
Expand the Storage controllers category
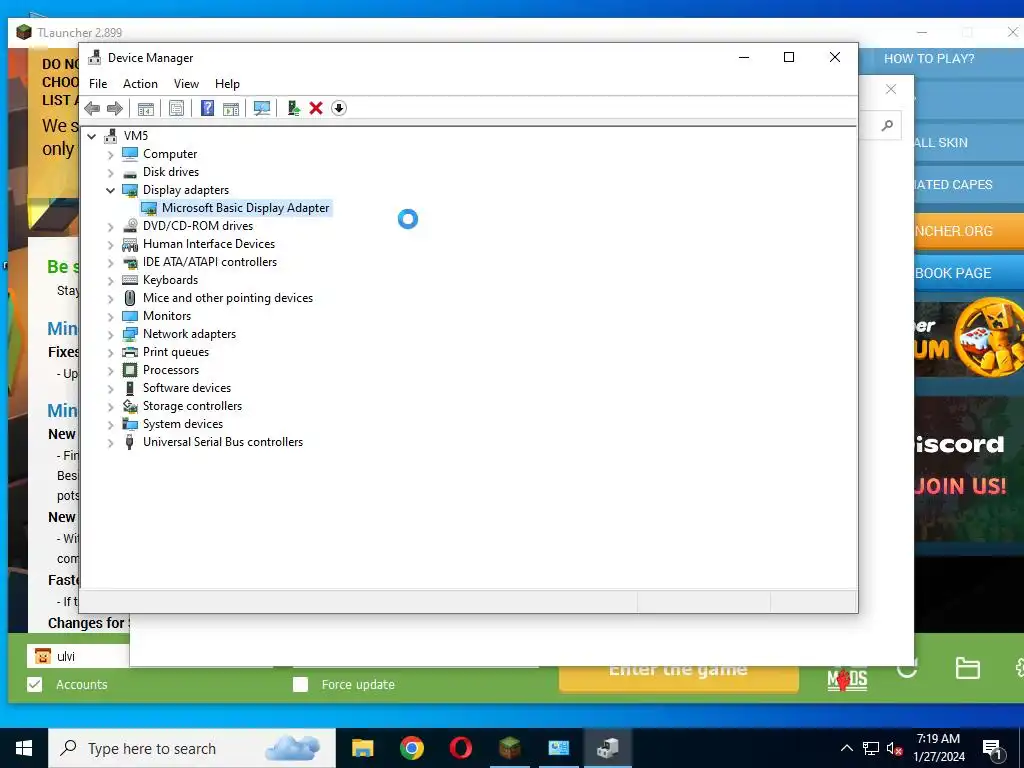pos(110,406)
